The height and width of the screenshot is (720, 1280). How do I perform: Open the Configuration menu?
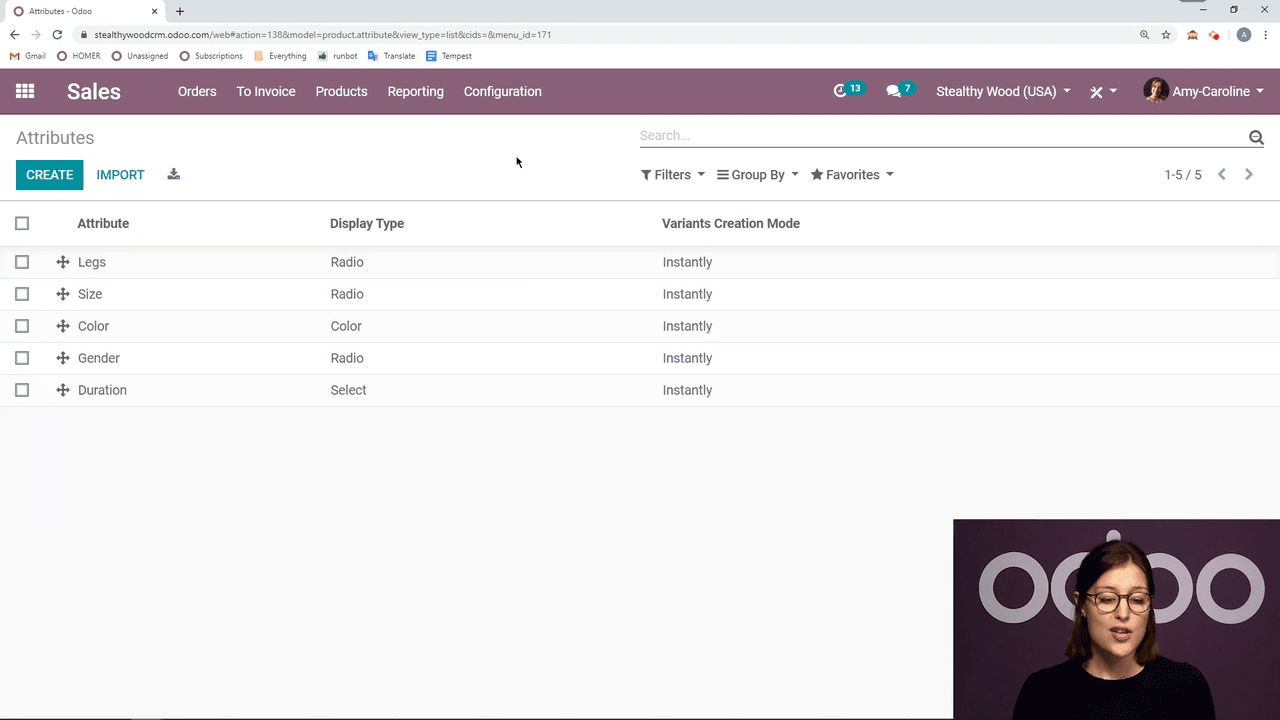(502, 91)
